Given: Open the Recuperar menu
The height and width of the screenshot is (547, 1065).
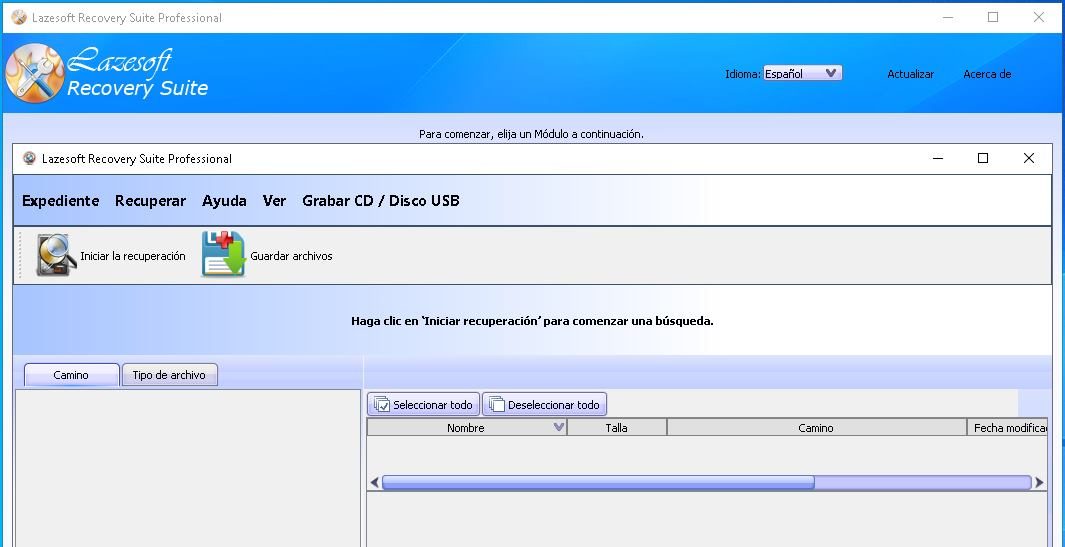Looking at the screenshot, I should click(150, 200).
